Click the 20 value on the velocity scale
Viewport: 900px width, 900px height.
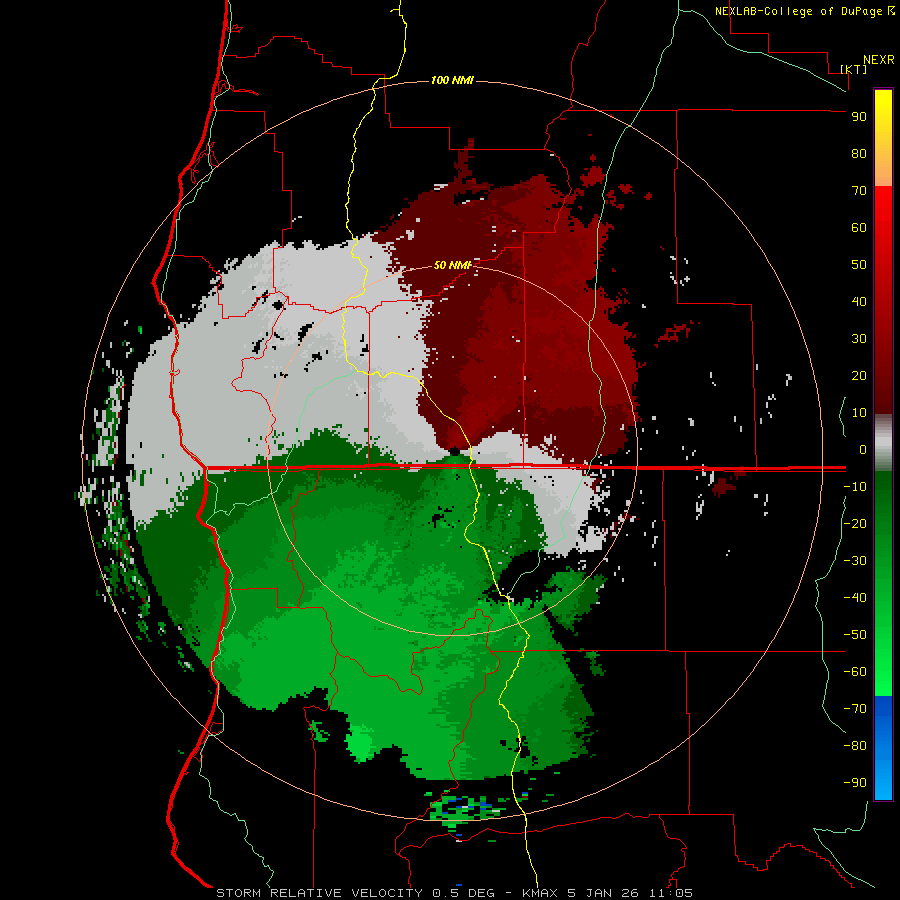point(859,376)
